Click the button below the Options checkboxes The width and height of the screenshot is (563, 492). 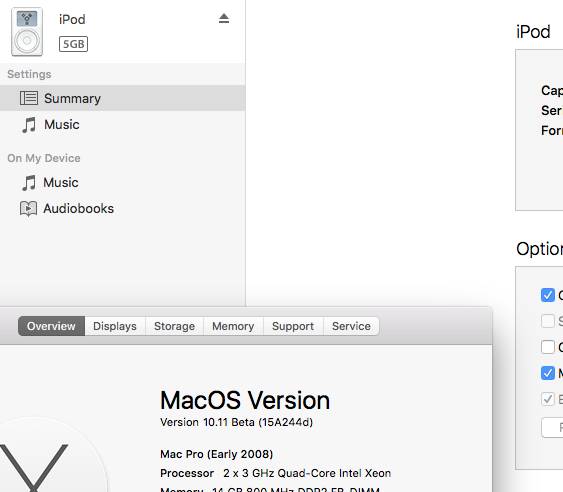tap(552, 427)
